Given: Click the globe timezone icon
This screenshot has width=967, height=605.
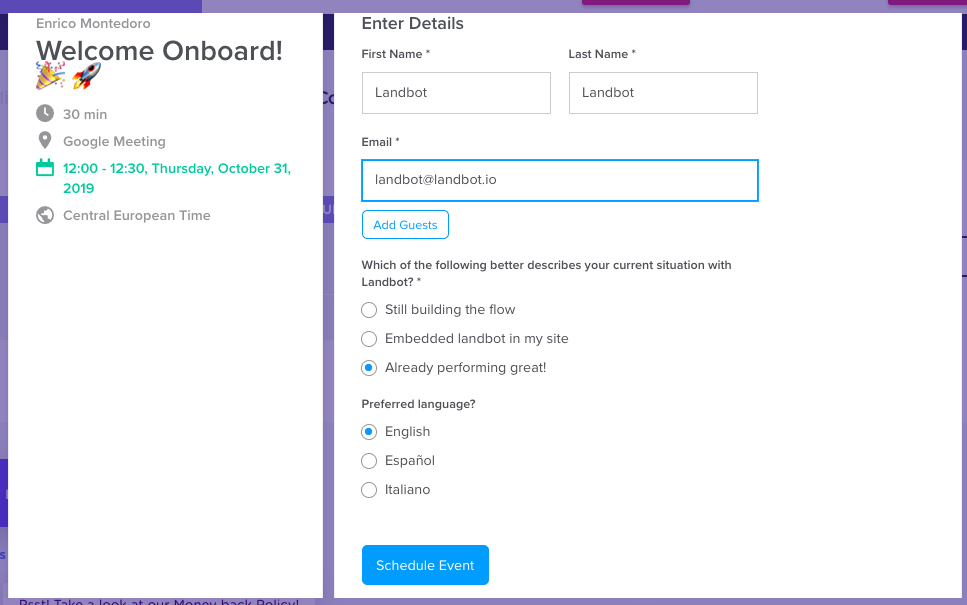Looking at the screenshot, I should 44,215.
